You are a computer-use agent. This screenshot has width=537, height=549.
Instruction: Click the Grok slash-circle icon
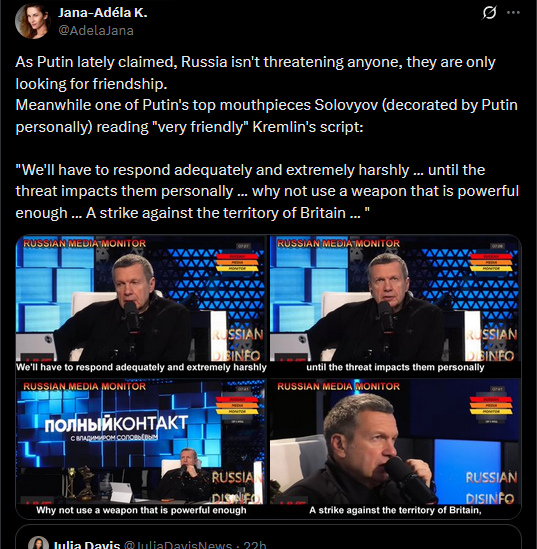pyautogui.click(x=489, y=13)
